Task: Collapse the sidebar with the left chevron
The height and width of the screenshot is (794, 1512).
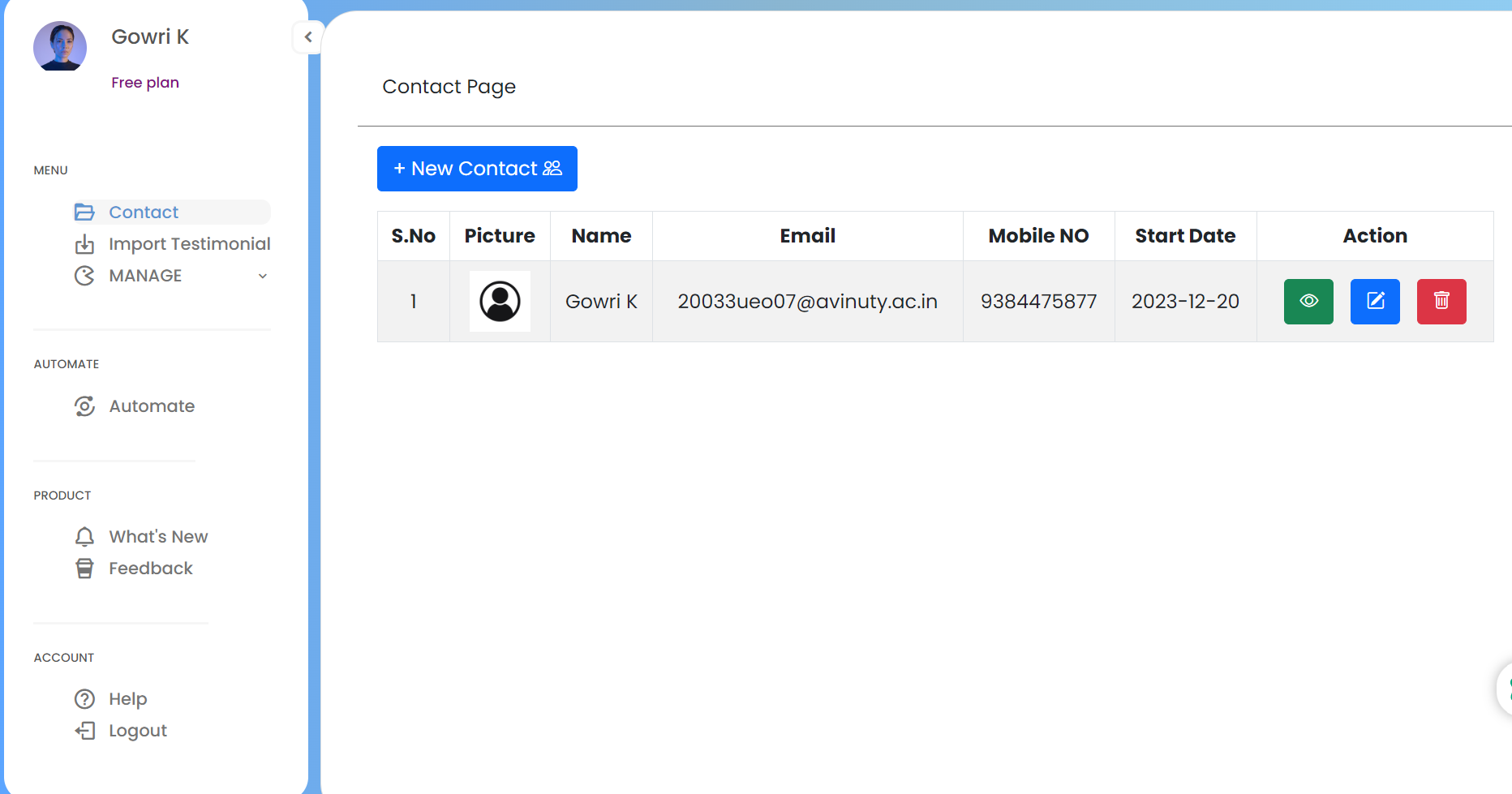Action: point(308,36)
